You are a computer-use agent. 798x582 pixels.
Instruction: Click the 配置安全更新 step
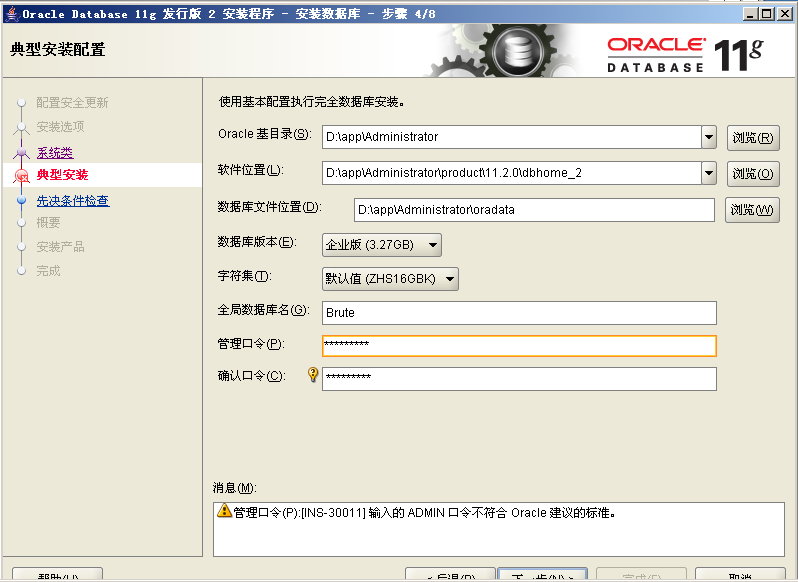point(72,103)
